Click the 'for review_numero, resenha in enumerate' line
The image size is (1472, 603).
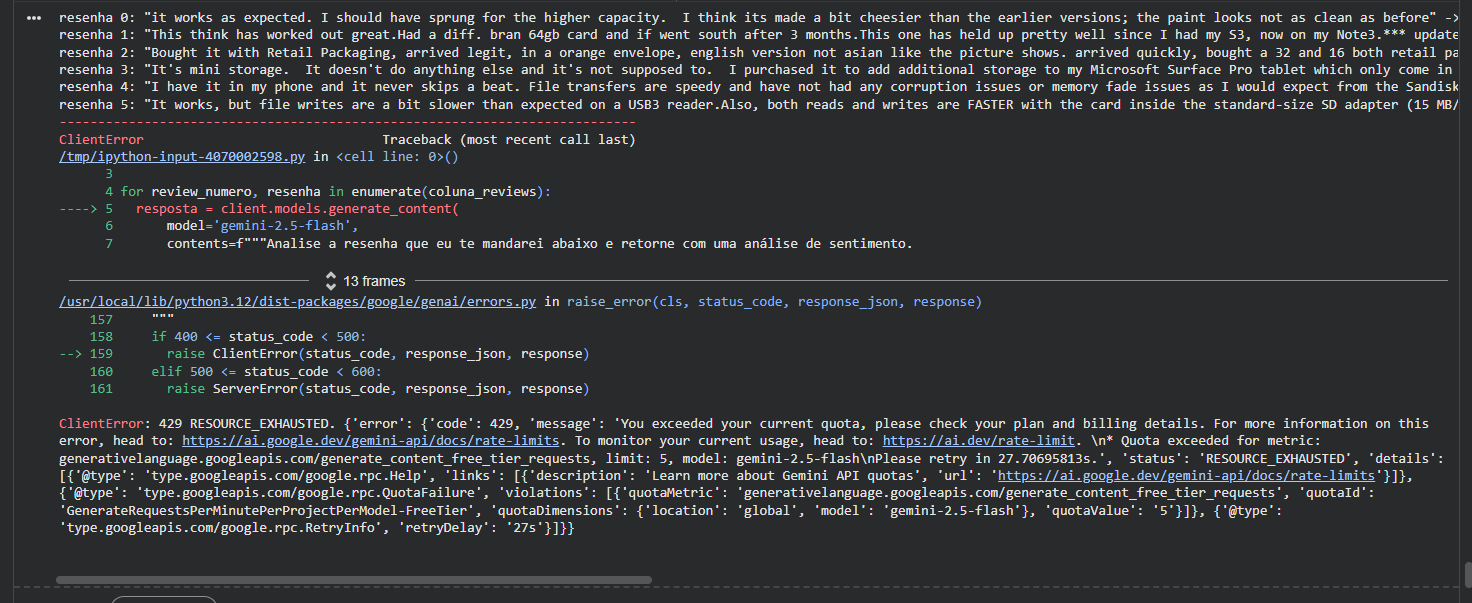[x=336, y=191]
